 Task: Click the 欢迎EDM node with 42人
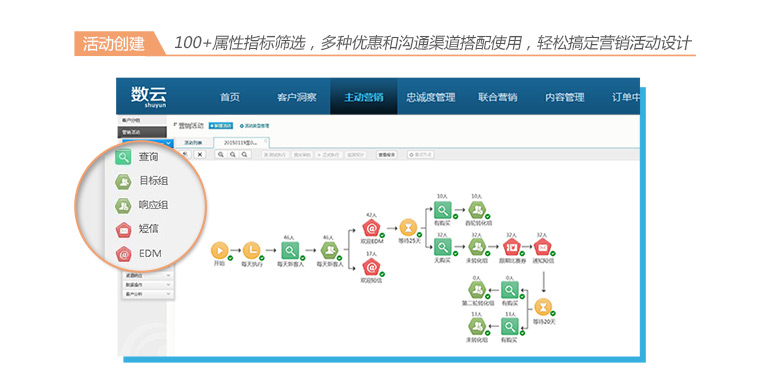tap(371, 228)
